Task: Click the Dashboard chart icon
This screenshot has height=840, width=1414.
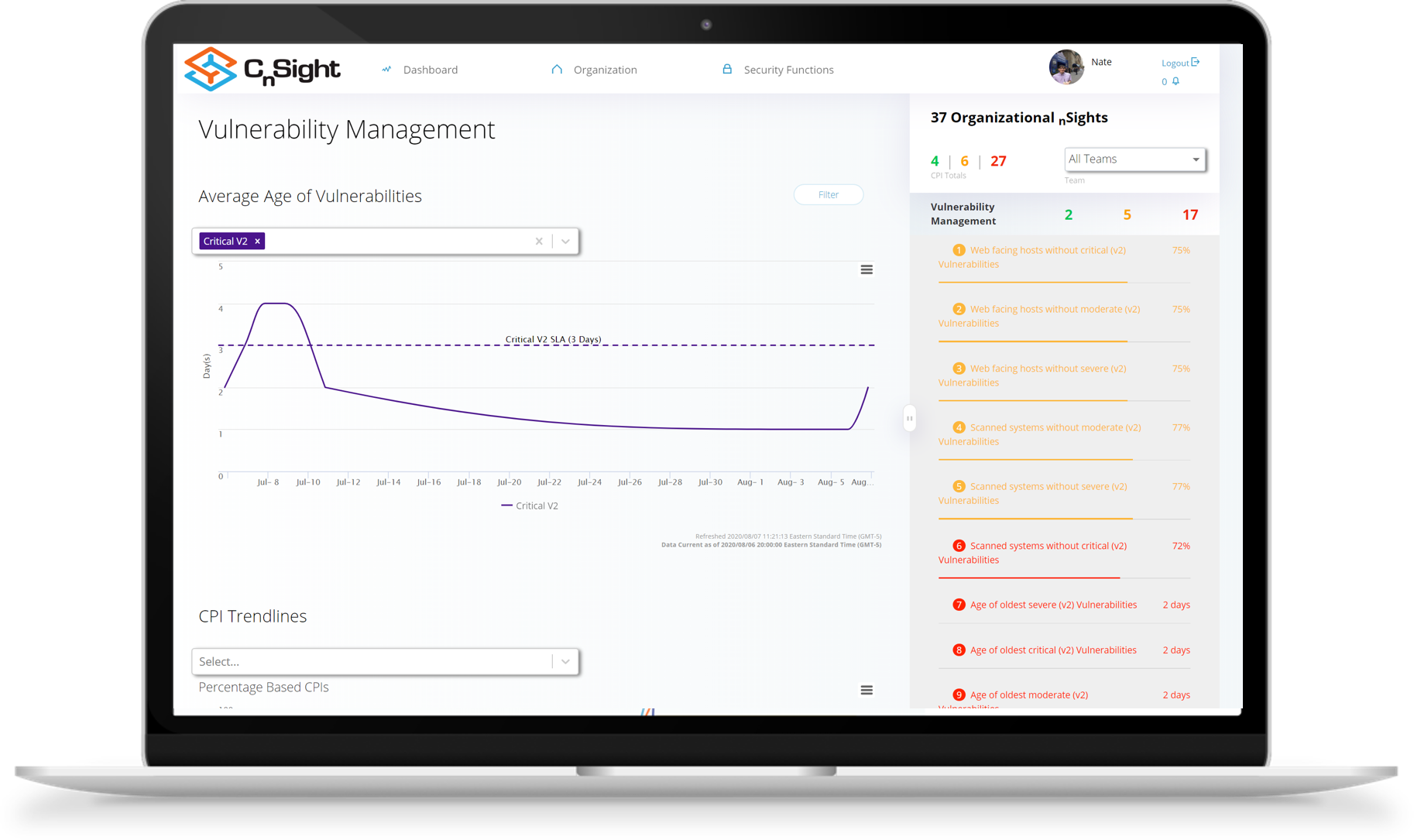Action: (x=386, y=70)
